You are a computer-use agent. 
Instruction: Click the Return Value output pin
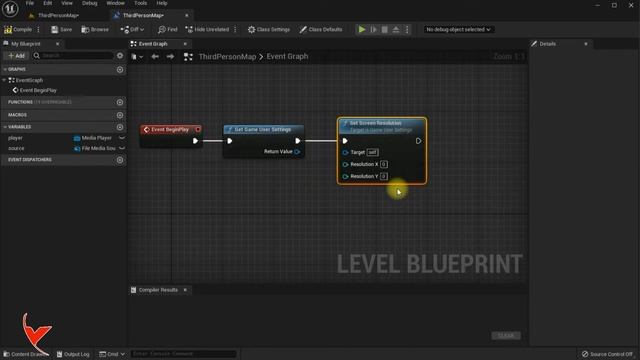[297, 152]
